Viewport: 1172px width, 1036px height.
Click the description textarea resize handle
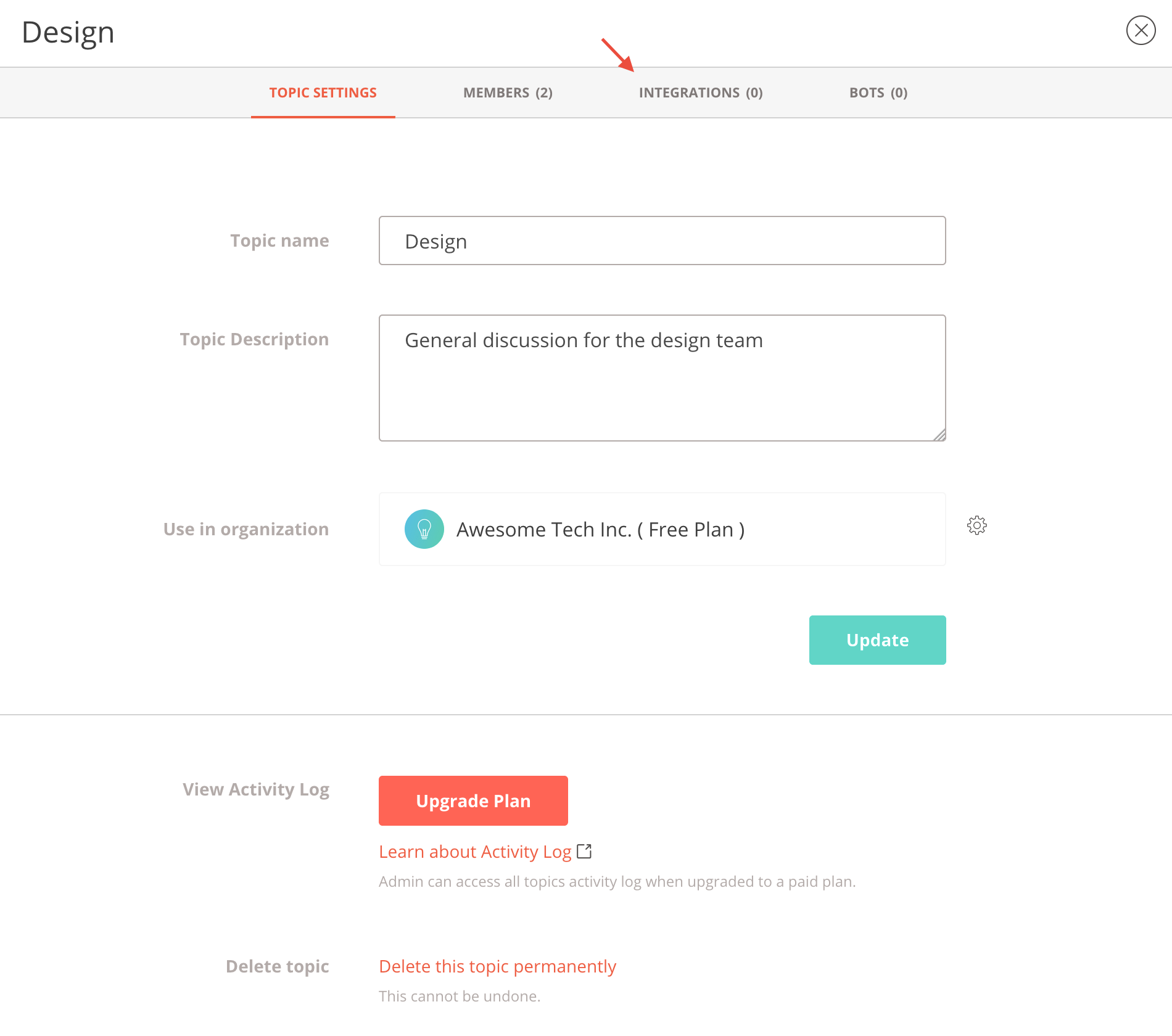pyautogui.click(x=939, y=435)
